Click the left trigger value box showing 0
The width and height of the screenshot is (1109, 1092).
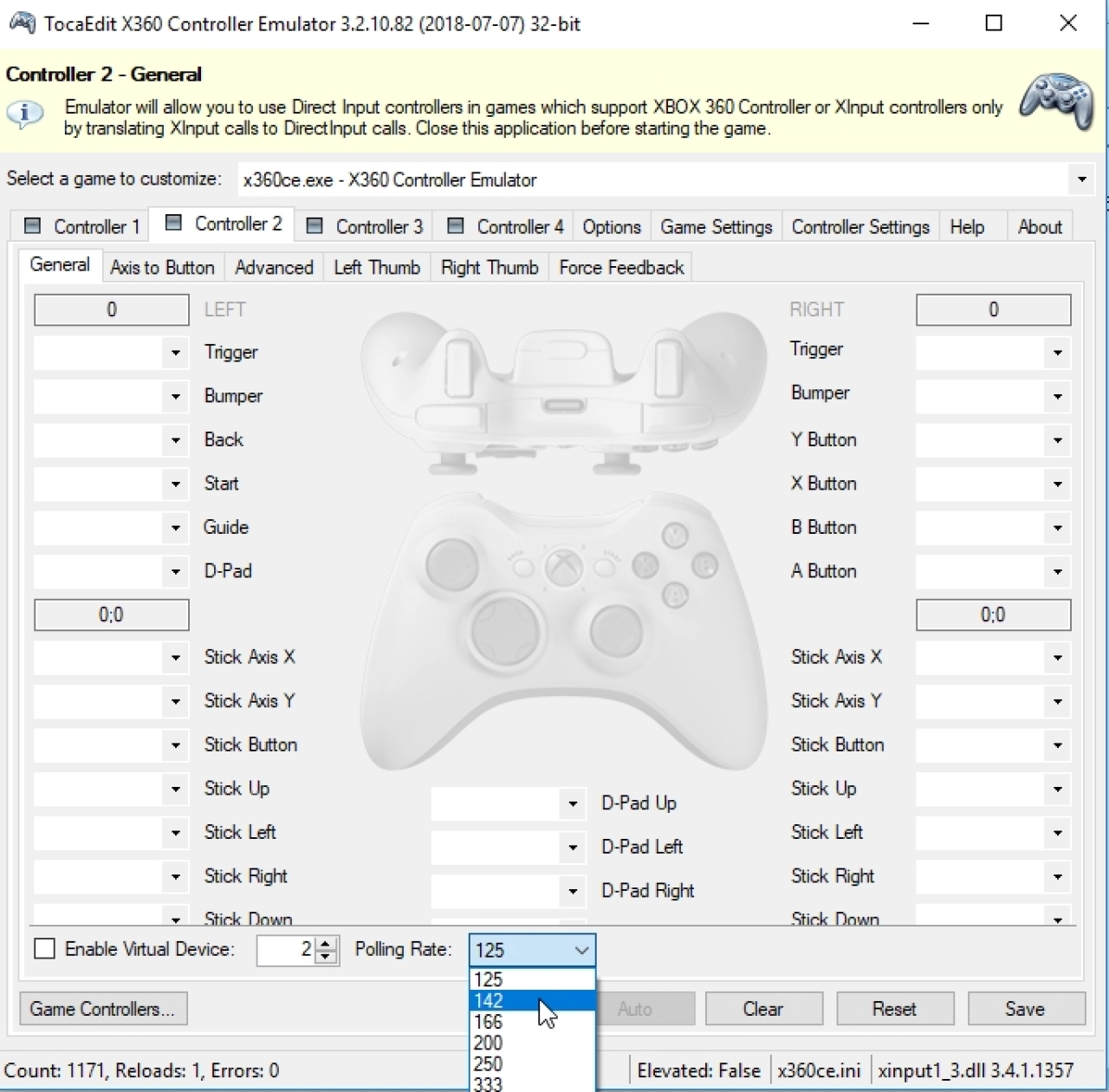click(x=111, y=309)
